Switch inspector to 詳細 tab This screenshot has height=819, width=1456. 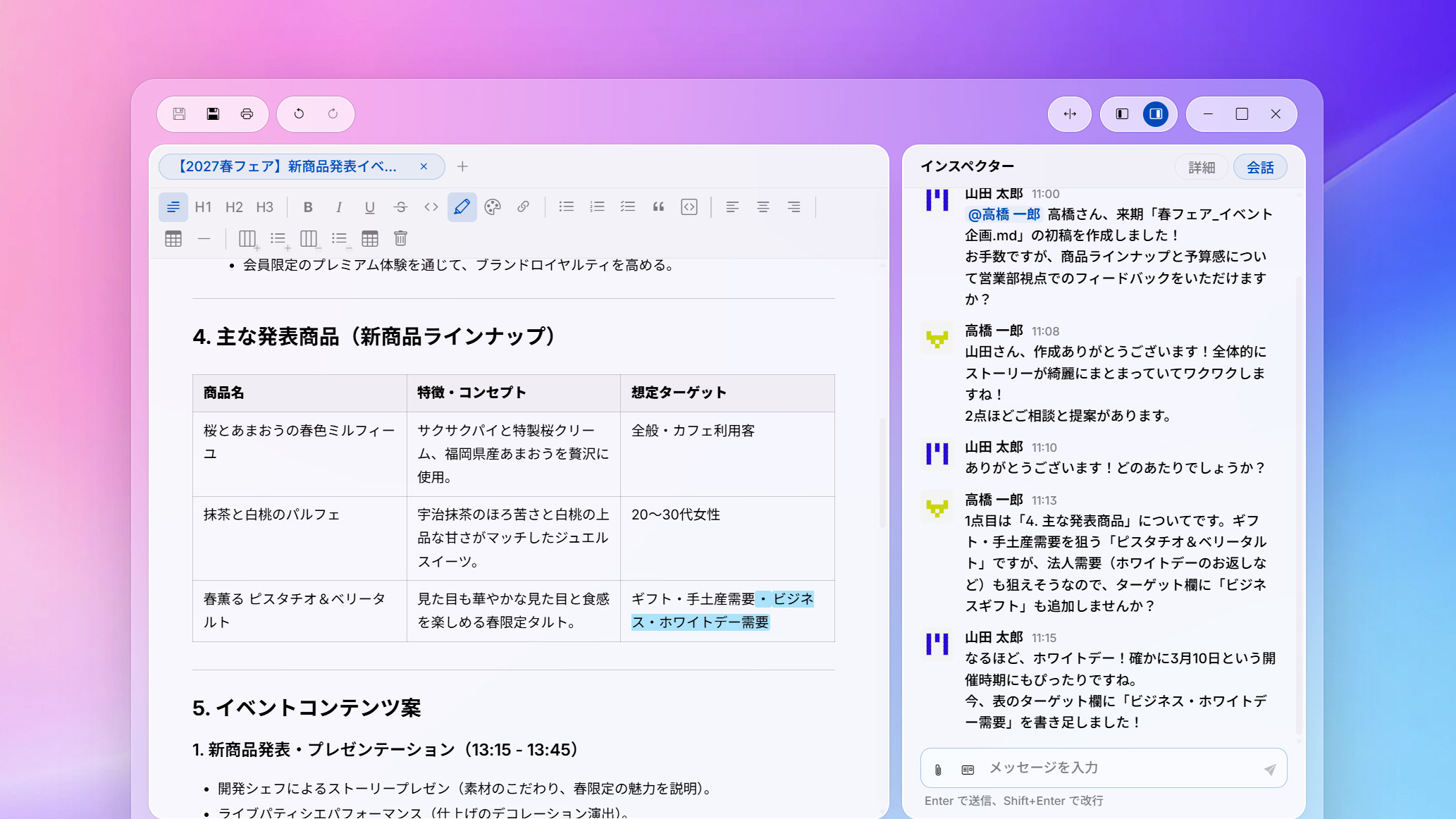1202,167
